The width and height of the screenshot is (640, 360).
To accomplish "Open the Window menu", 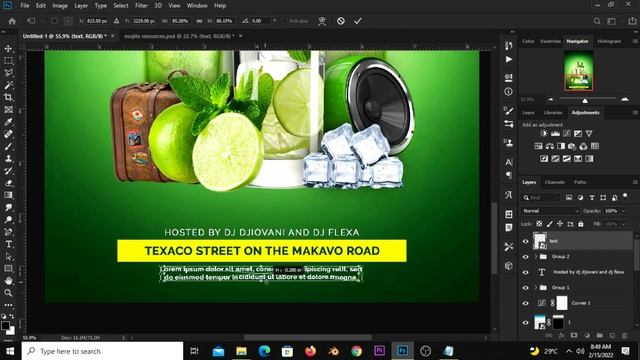I will point(197,6).
